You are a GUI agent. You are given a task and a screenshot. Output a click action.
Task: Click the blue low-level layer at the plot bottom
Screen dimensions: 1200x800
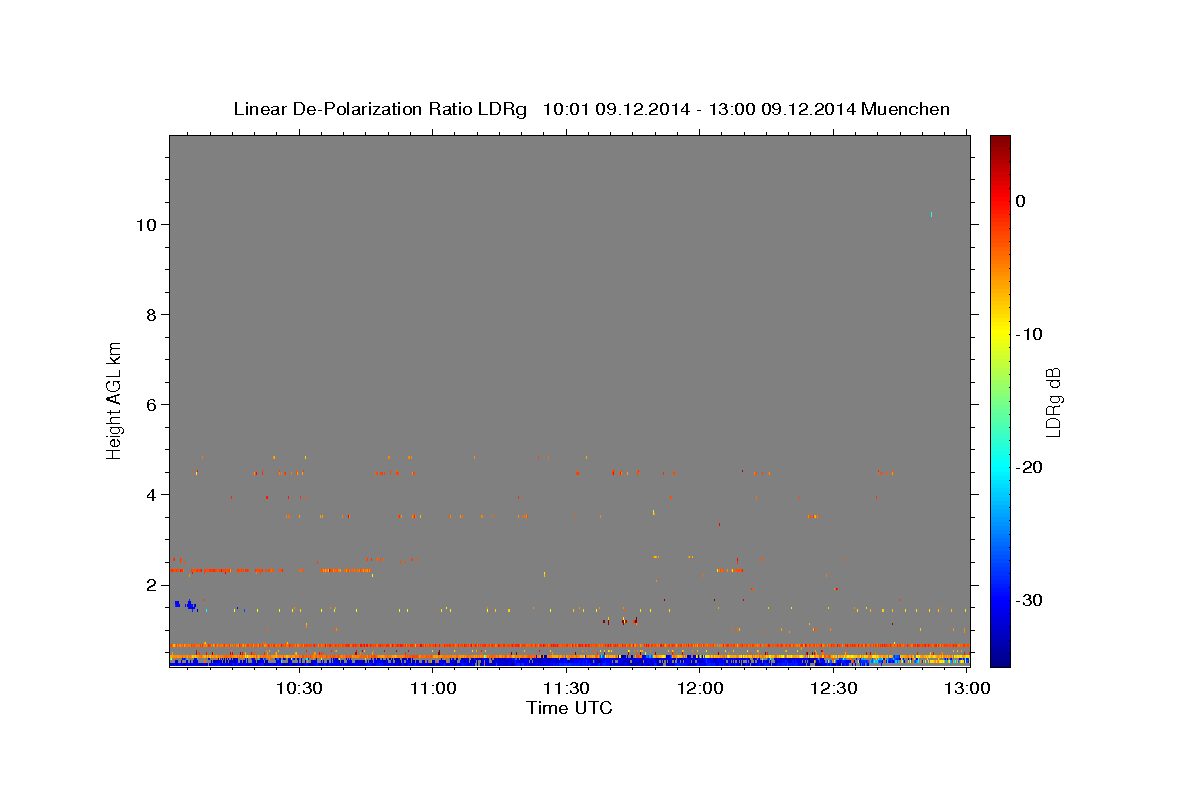(x=569, y=661)
